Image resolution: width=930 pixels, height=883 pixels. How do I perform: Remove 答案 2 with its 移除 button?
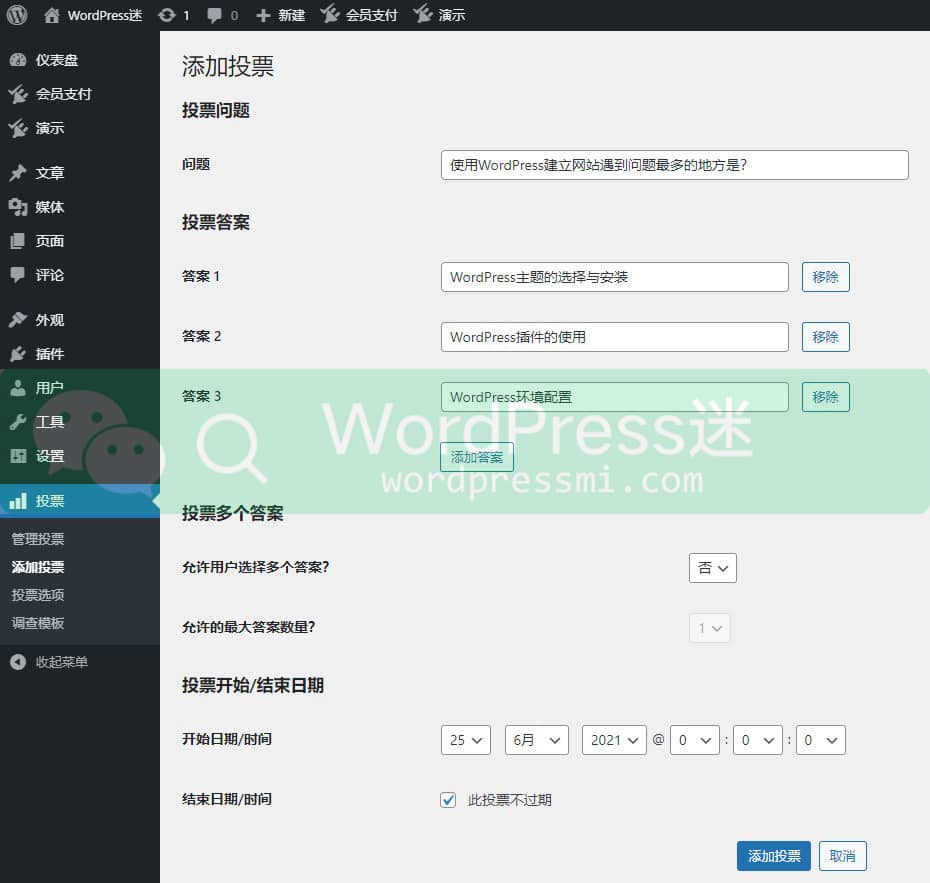click(x=825, y=337)
